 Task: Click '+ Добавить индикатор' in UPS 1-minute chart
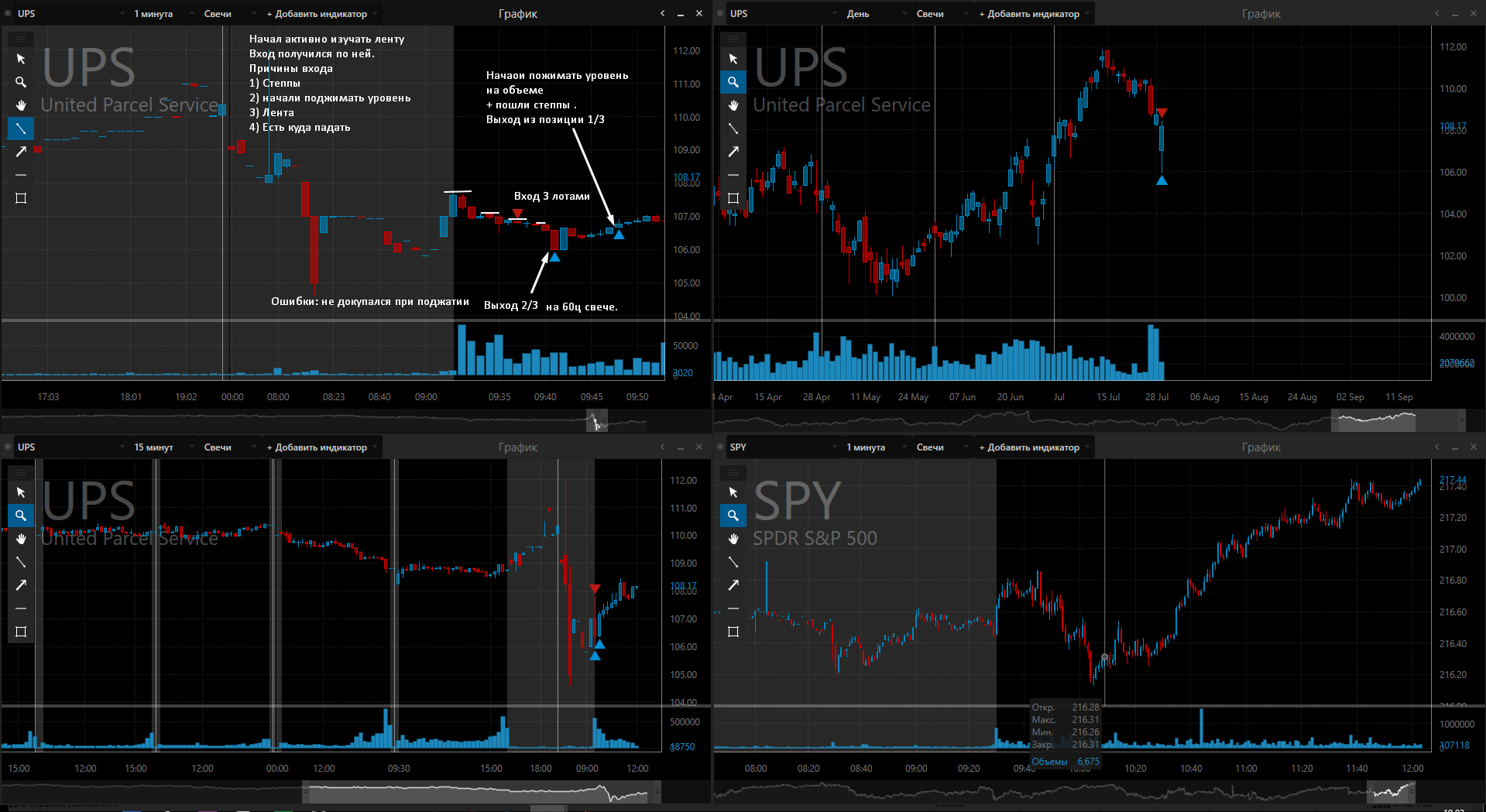(x=321, y=13)
